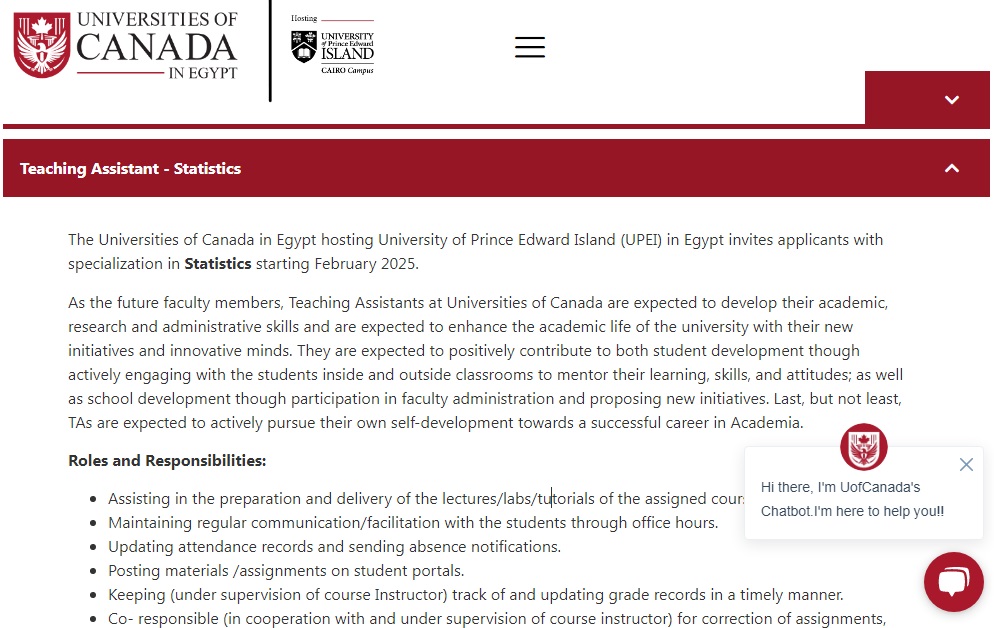Image resolution: width=994 pixels, height=628 pixels.
Task: Click the keeping grade records bullet
Action: pyautogui.click(x=475, y=595)
